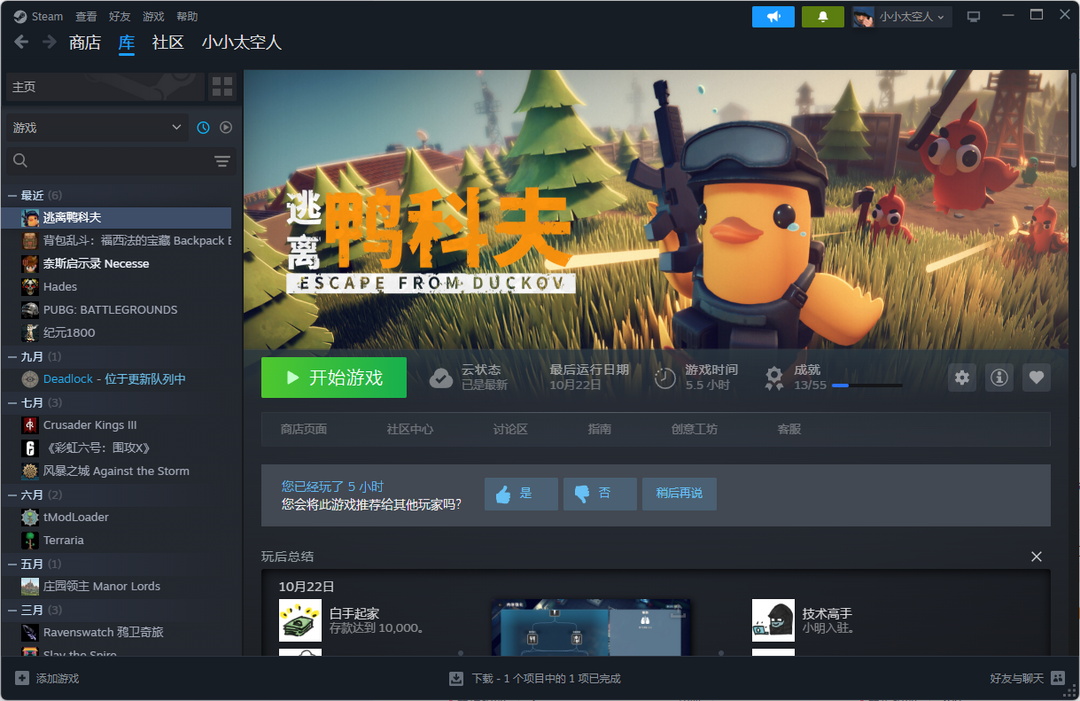Click the achievements progress bar
The width and height of the screenshot is (1080, 701).
point(866,386)
